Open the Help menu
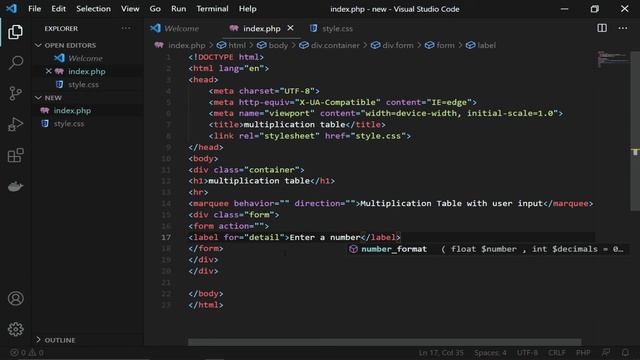Screen dimensions: 640x360 (x=247, y=9)
